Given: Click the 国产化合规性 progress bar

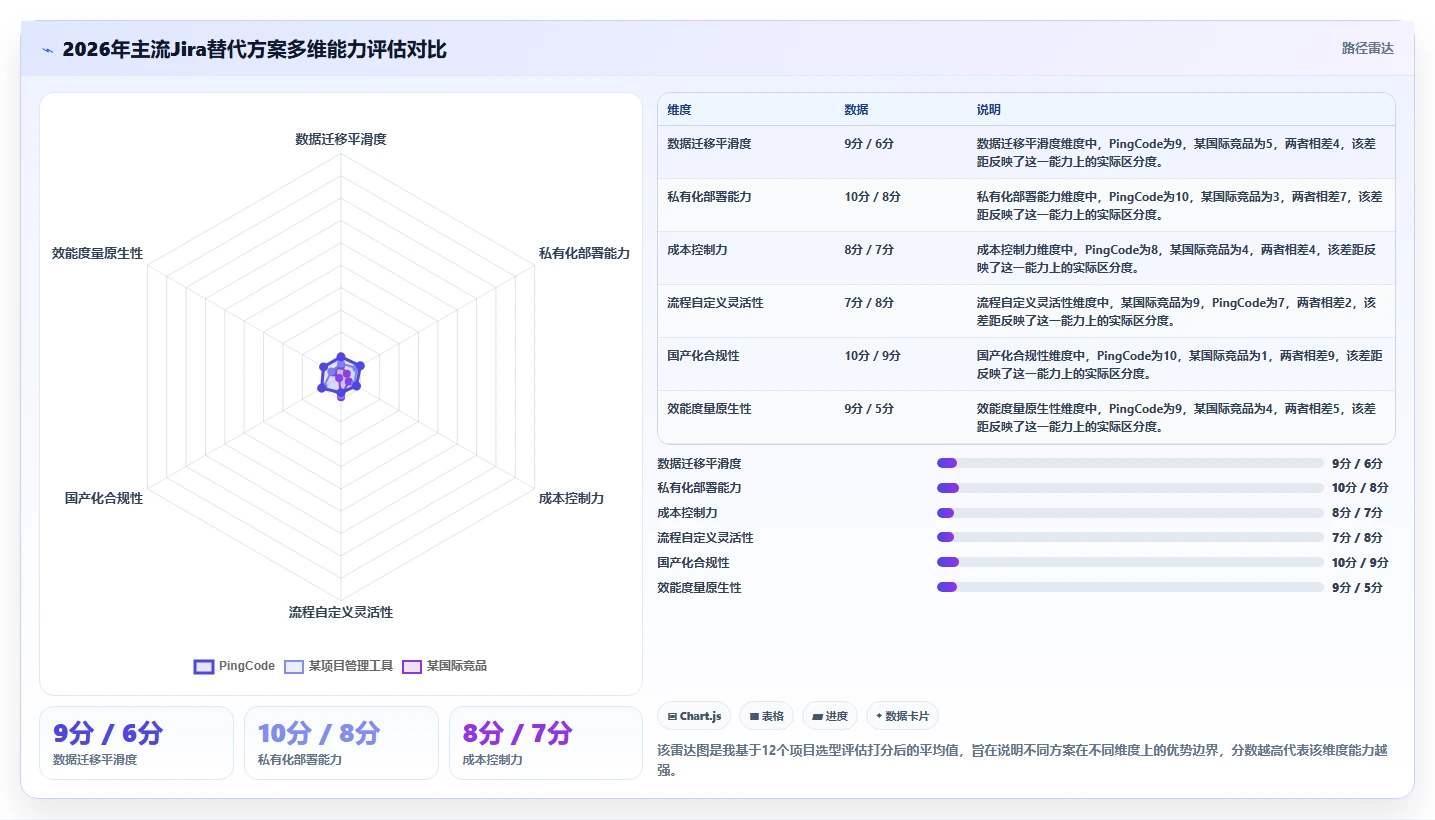Looking at the screenshot, I should click(x=1130, y=562).
